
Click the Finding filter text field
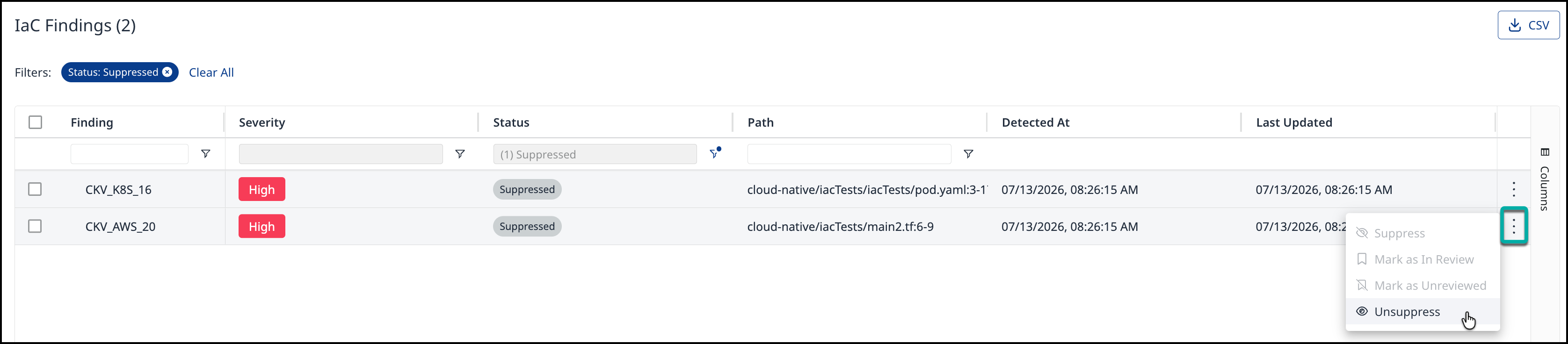130,154
